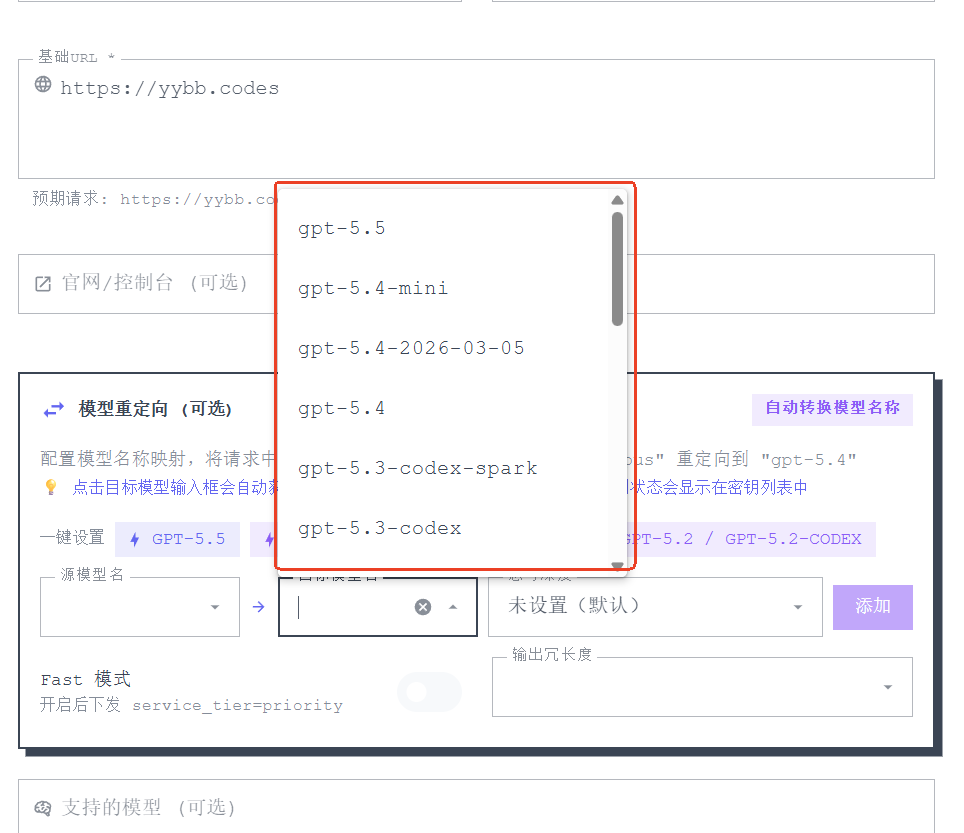Viewport: 964px width, 833px height.
Task: Click the globe icon beside base URL
Action: pos(43,84)
